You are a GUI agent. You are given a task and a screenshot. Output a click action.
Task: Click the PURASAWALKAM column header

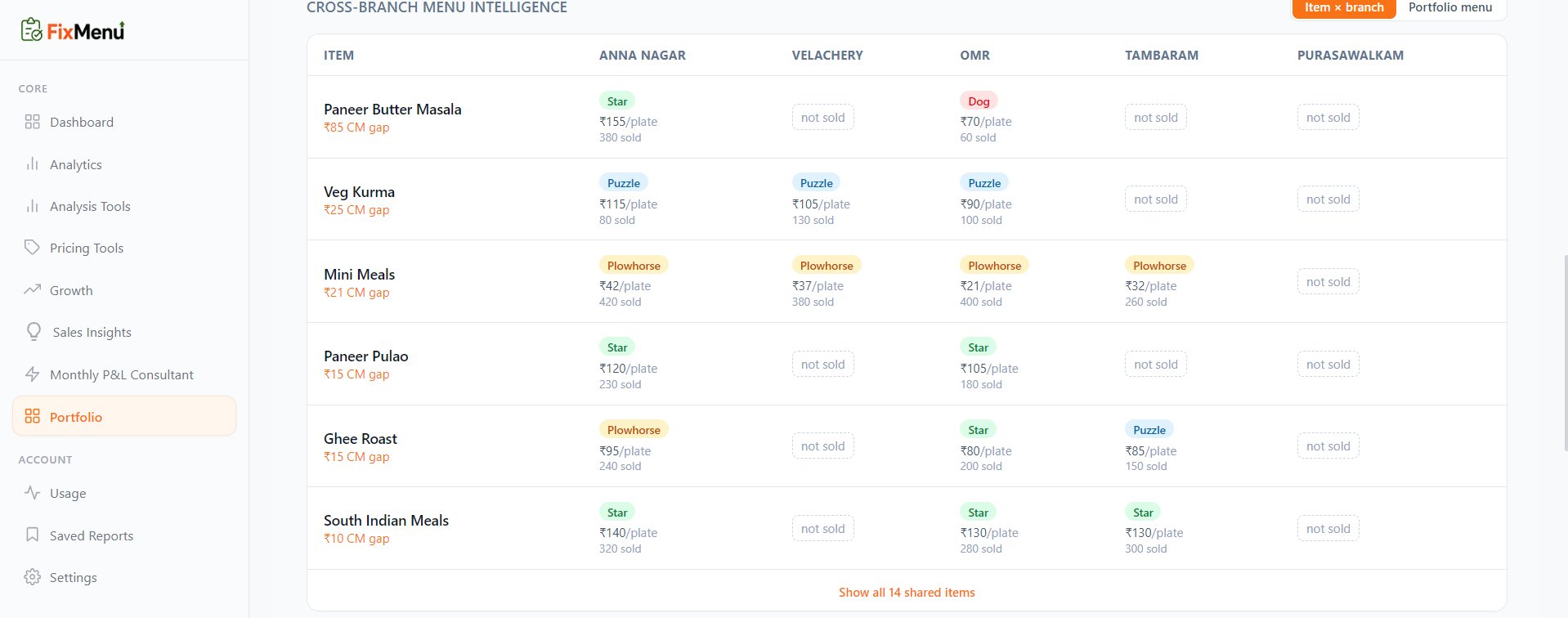click(1351, 56)
